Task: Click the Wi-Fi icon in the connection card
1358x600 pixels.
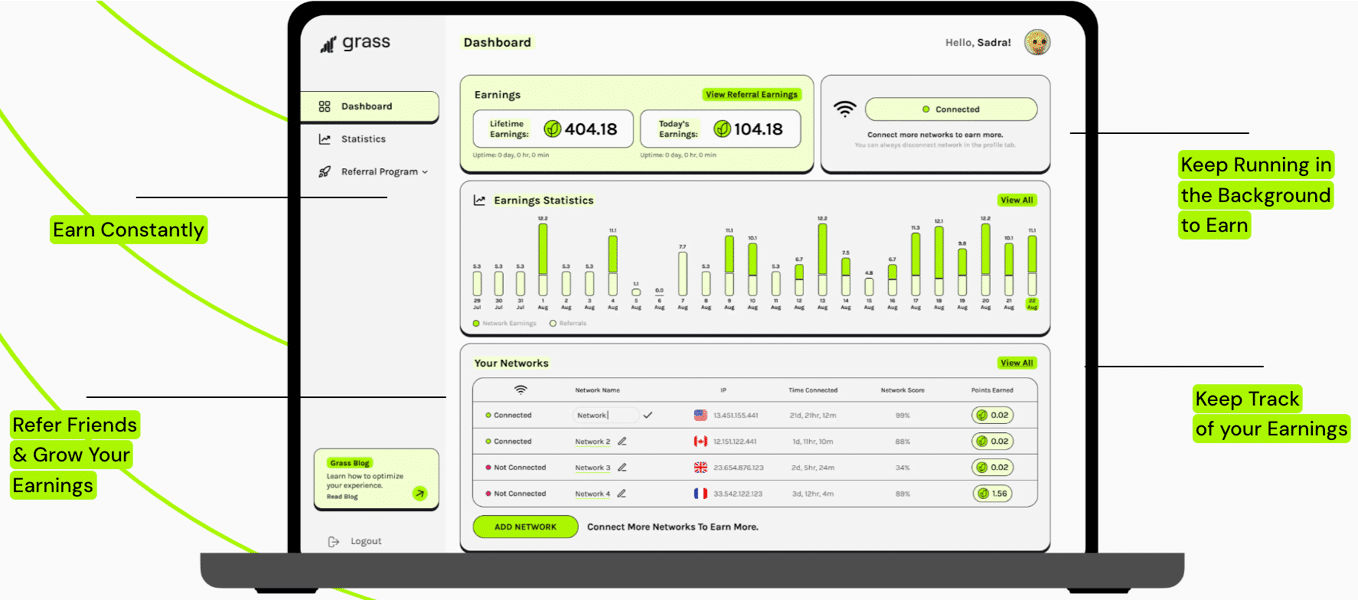Action: click(x=845, y=110)
